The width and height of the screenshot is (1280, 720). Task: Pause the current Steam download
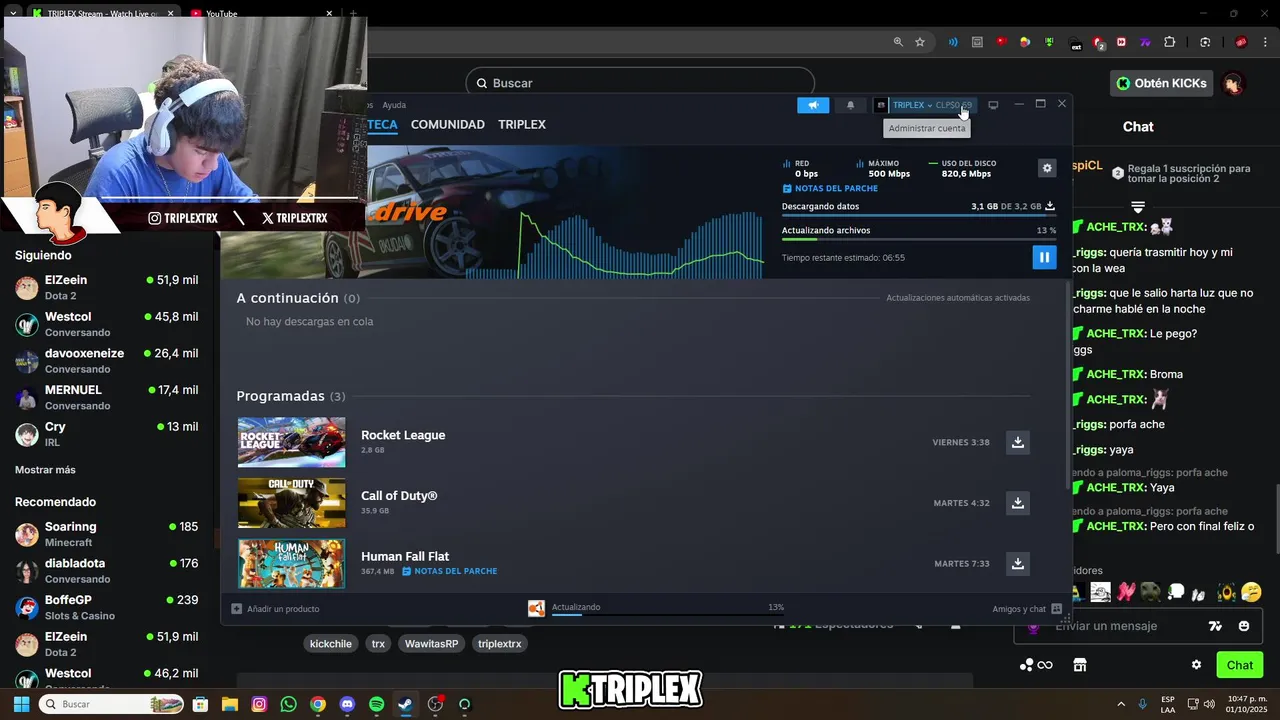coord(1044,258)
